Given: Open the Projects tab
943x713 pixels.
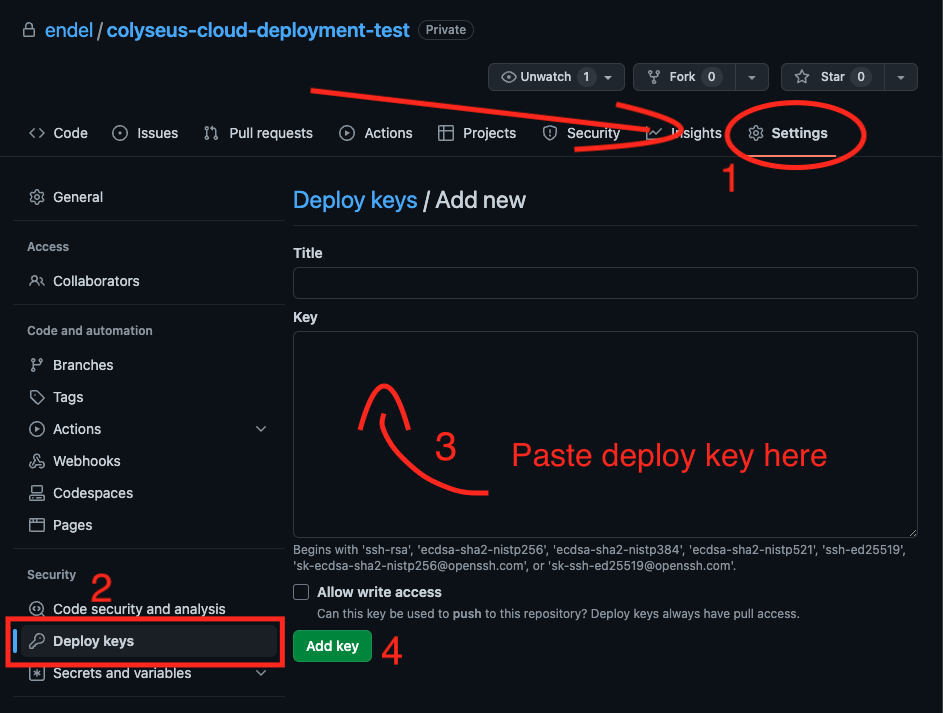Looking at the screenshot, I should tap(477, 133).
